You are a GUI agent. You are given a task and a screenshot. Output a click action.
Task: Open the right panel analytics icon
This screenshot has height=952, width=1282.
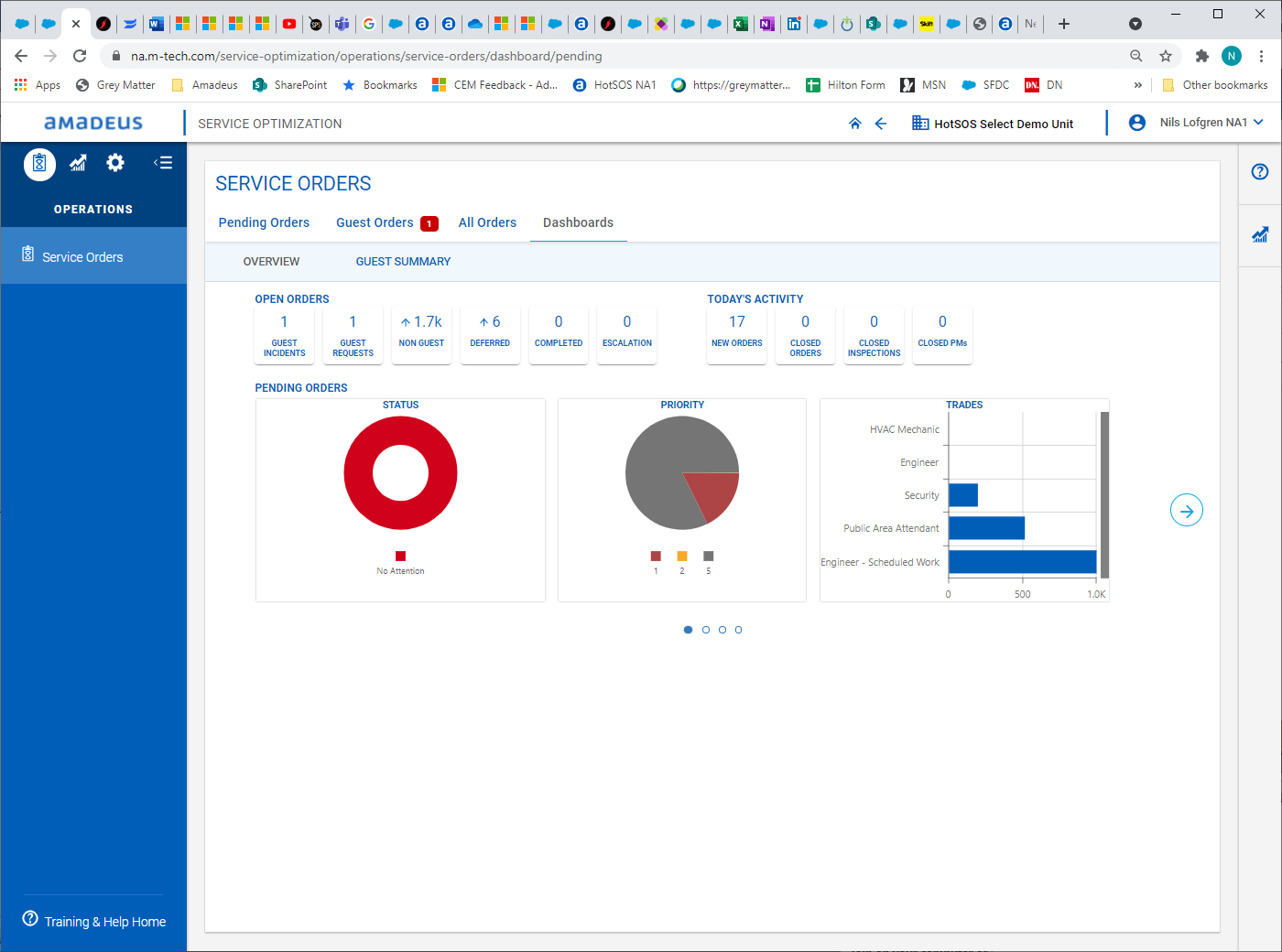[1260, 234]
